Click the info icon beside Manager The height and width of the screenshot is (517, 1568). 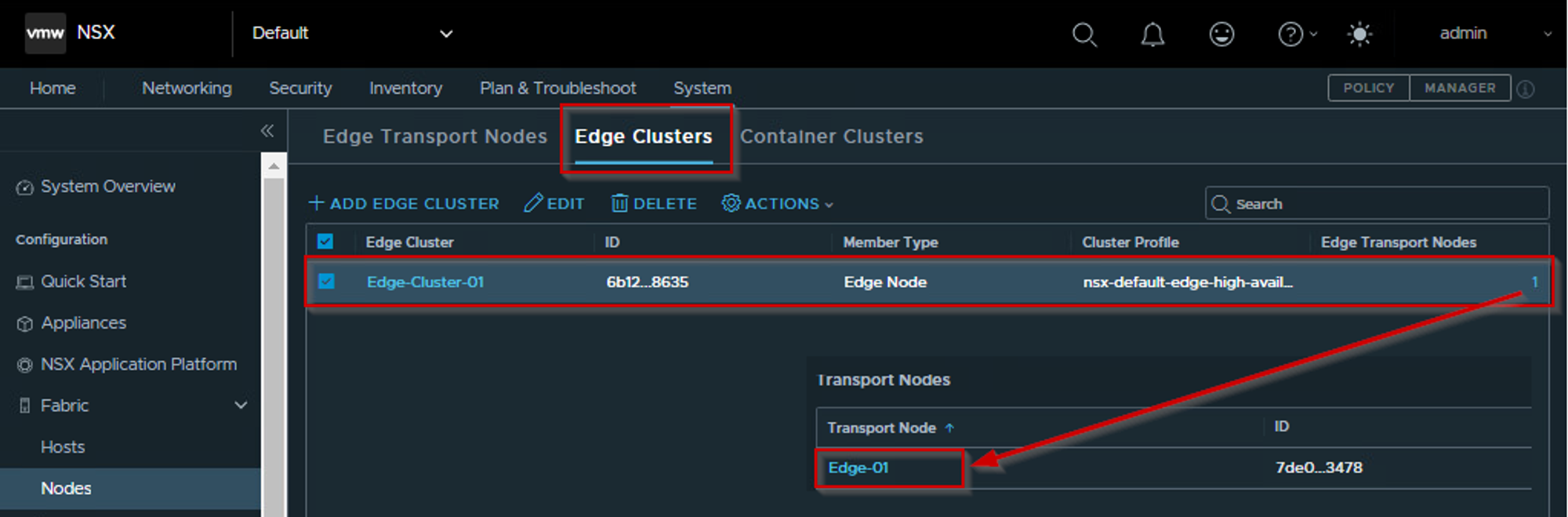pos(1526,89)
